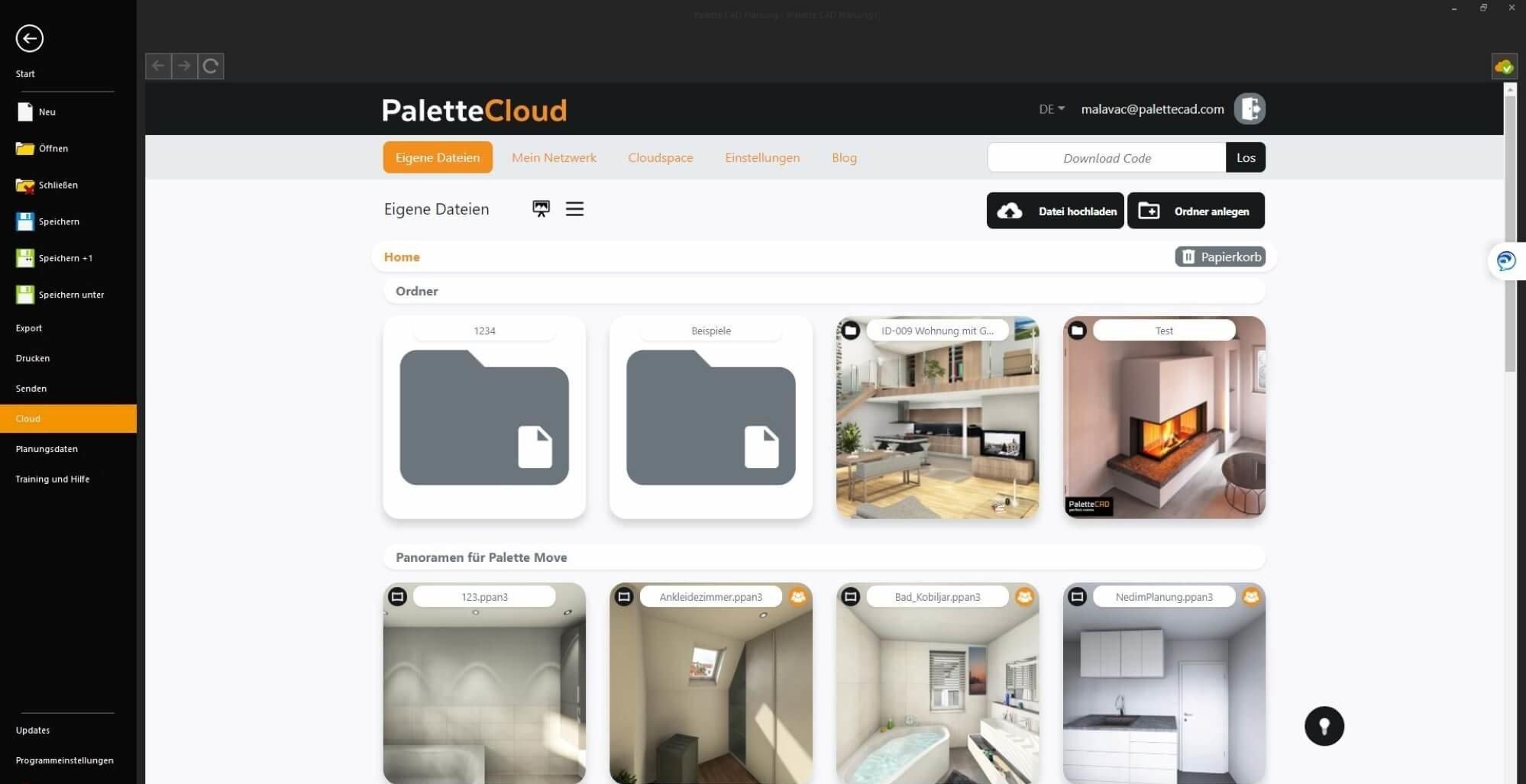The image size is (1526, 784).
Task: Open the Beispiele folder
Action: (x=710, y=417)
